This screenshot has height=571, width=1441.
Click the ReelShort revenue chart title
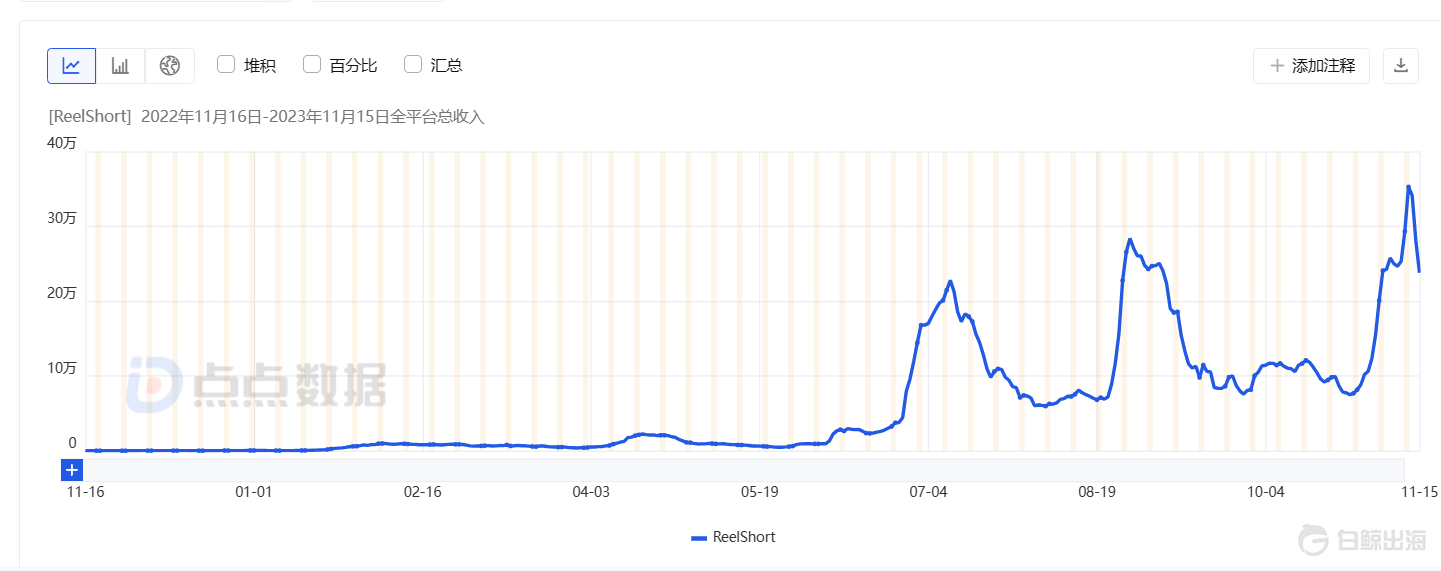pos(266,117)
